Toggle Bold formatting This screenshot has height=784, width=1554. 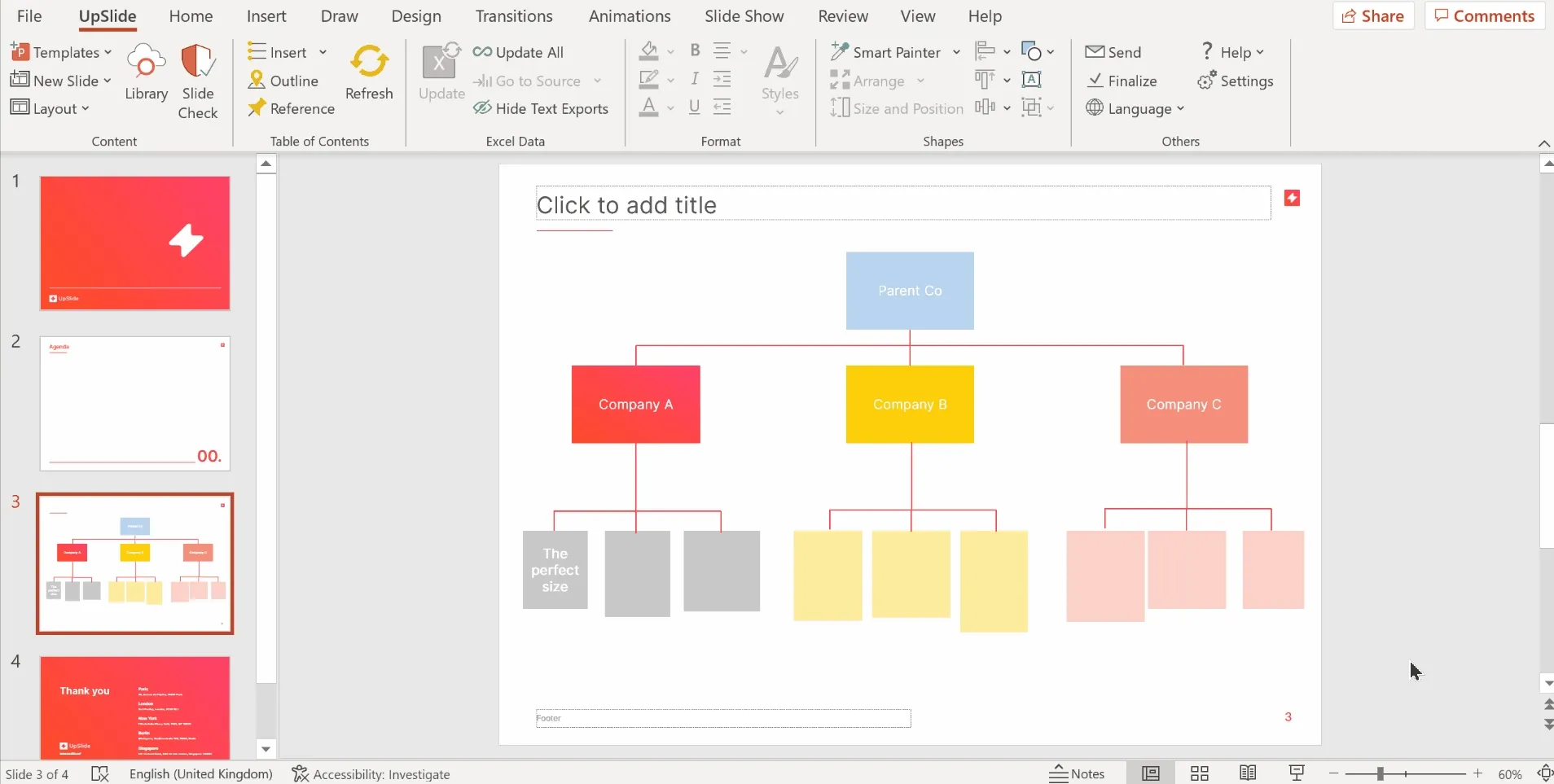tap(695, 50)
